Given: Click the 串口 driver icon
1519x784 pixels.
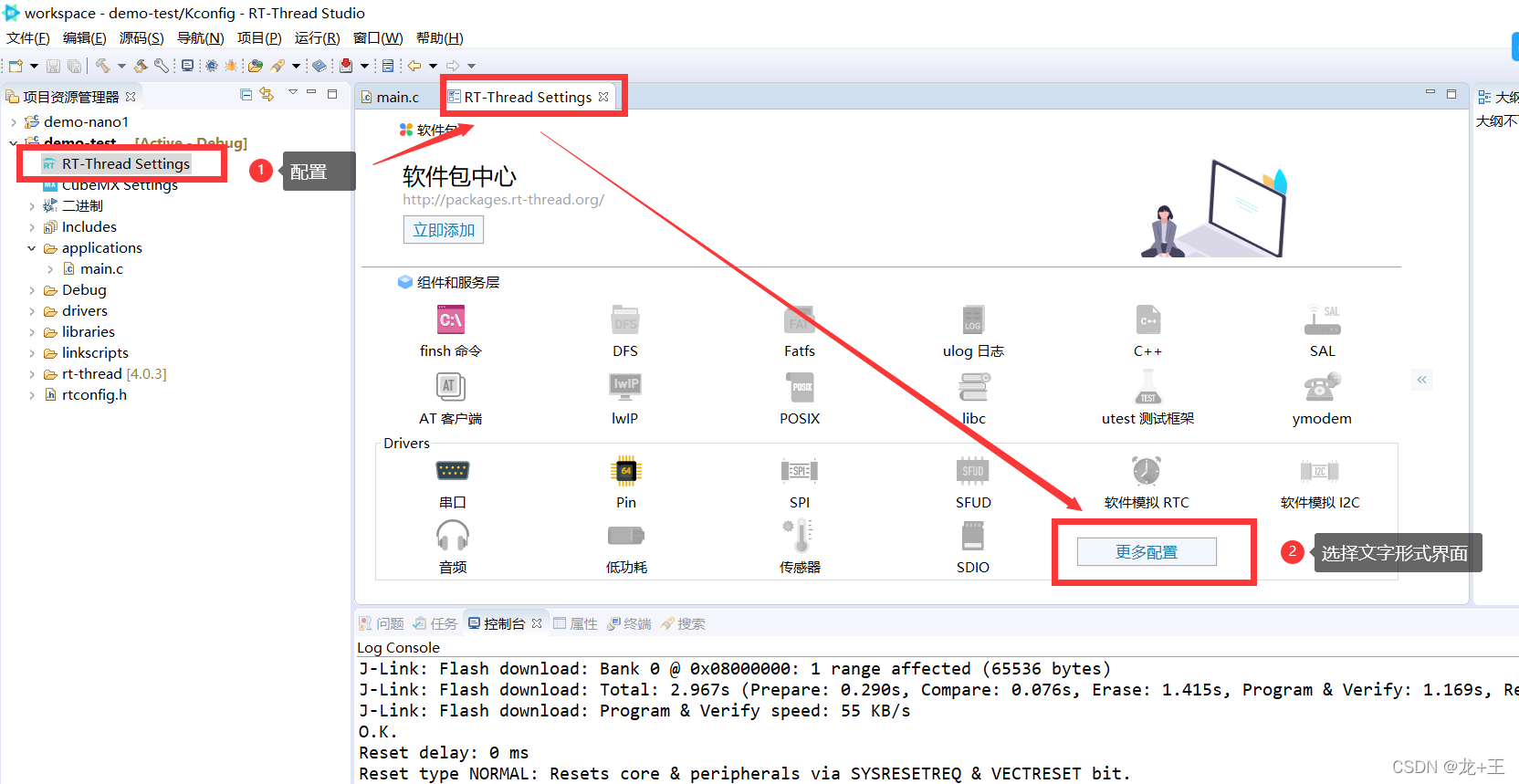Looking at the screenshot, I should pyautogui.click(x=453, y=471).
